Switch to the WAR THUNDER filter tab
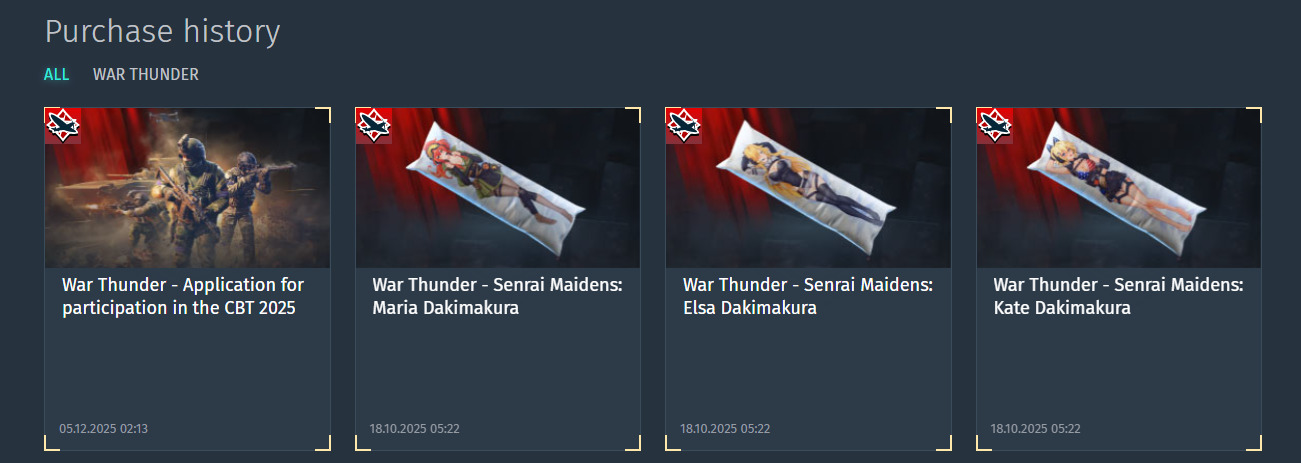 pos(146,75)
